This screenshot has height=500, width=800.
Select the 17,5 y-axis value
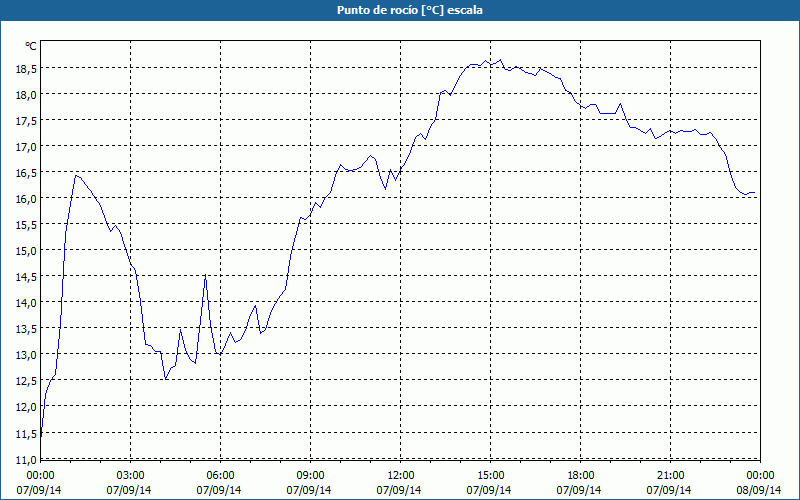[26, 120]
